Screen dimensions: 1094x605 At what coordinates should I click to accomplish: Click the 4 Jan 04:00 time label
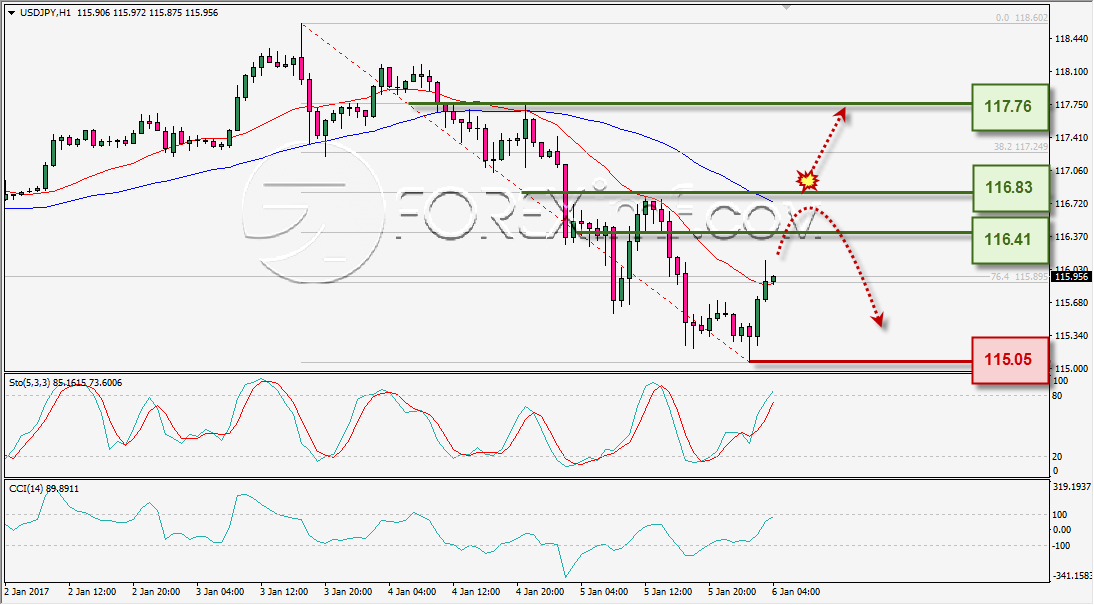(412, 592)
